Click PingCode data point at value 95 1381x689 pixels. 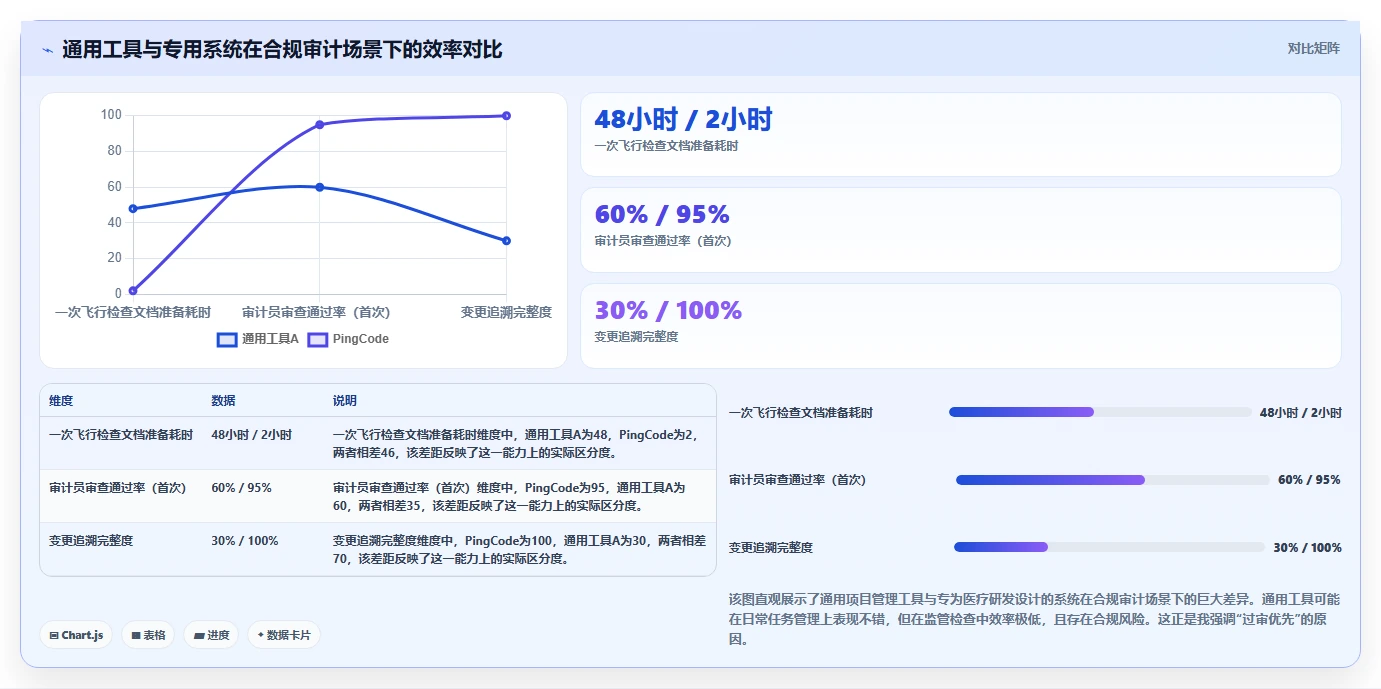[x=320, y=124]
